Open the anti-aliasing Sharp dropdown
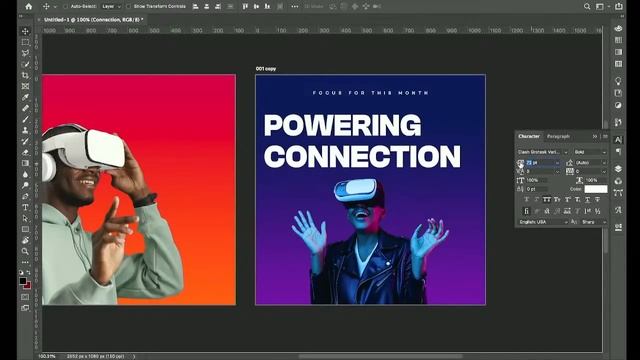 click(x=594, y=222)
